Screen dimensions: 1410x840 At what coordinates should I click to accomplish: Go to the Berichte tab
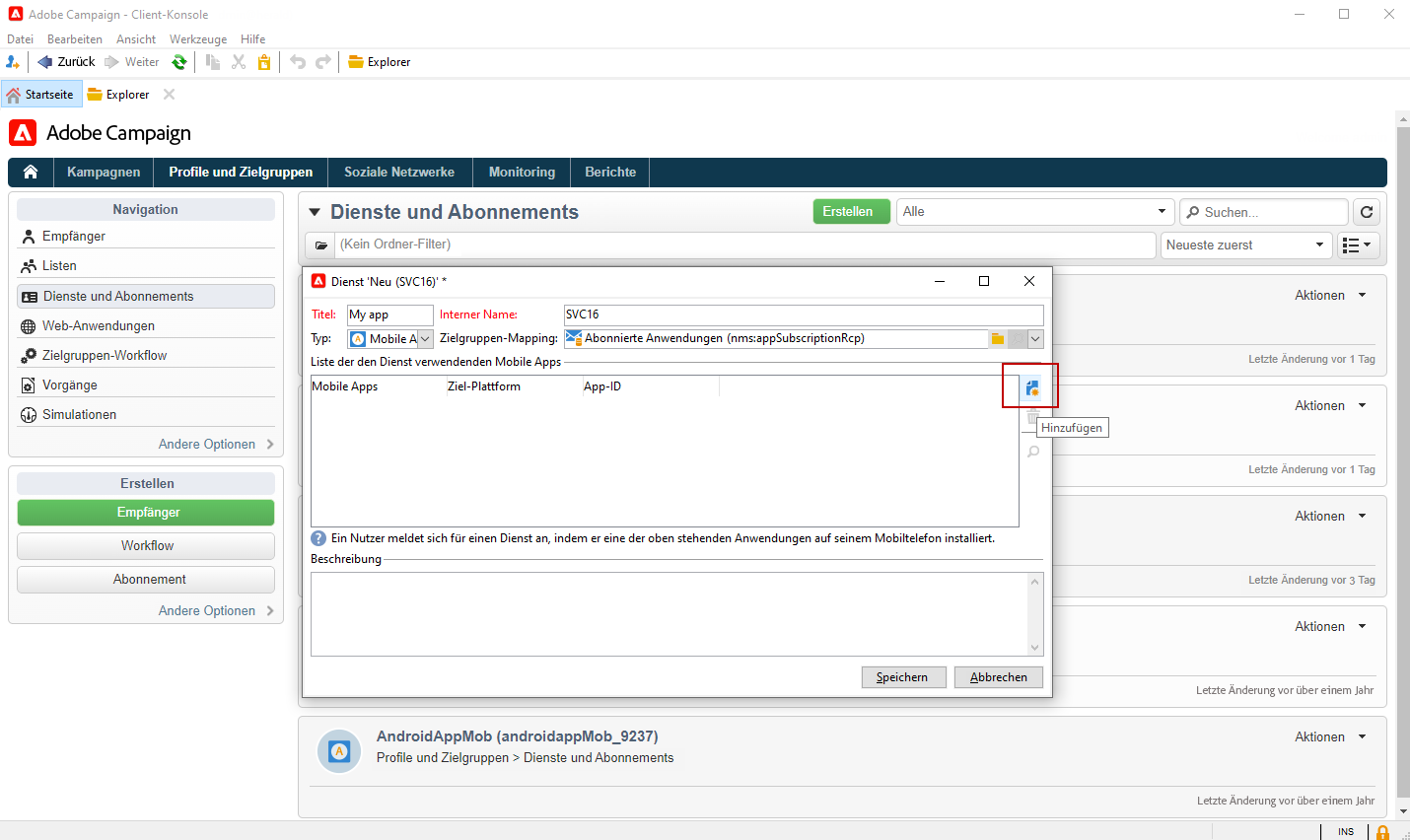click(610, 172)
